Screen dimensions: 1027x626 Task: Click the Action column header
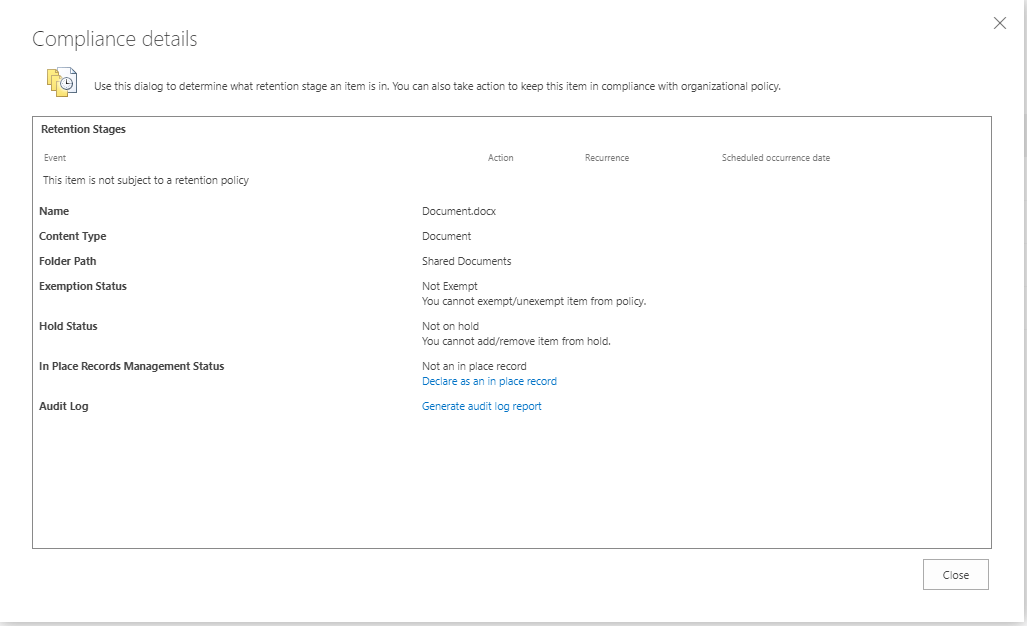tap(500, 158)
